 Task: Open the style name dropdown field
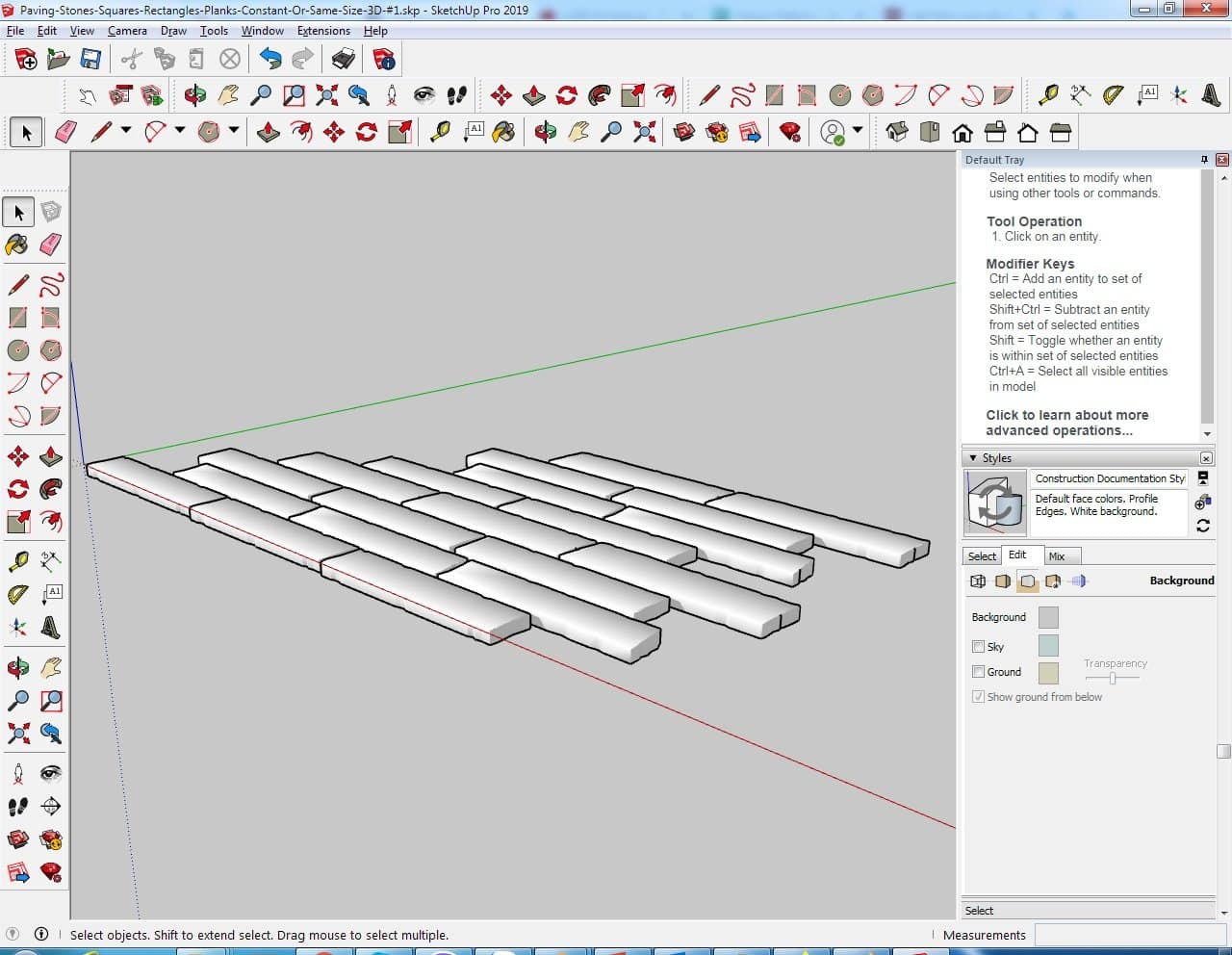click(x=1109, y=478)
